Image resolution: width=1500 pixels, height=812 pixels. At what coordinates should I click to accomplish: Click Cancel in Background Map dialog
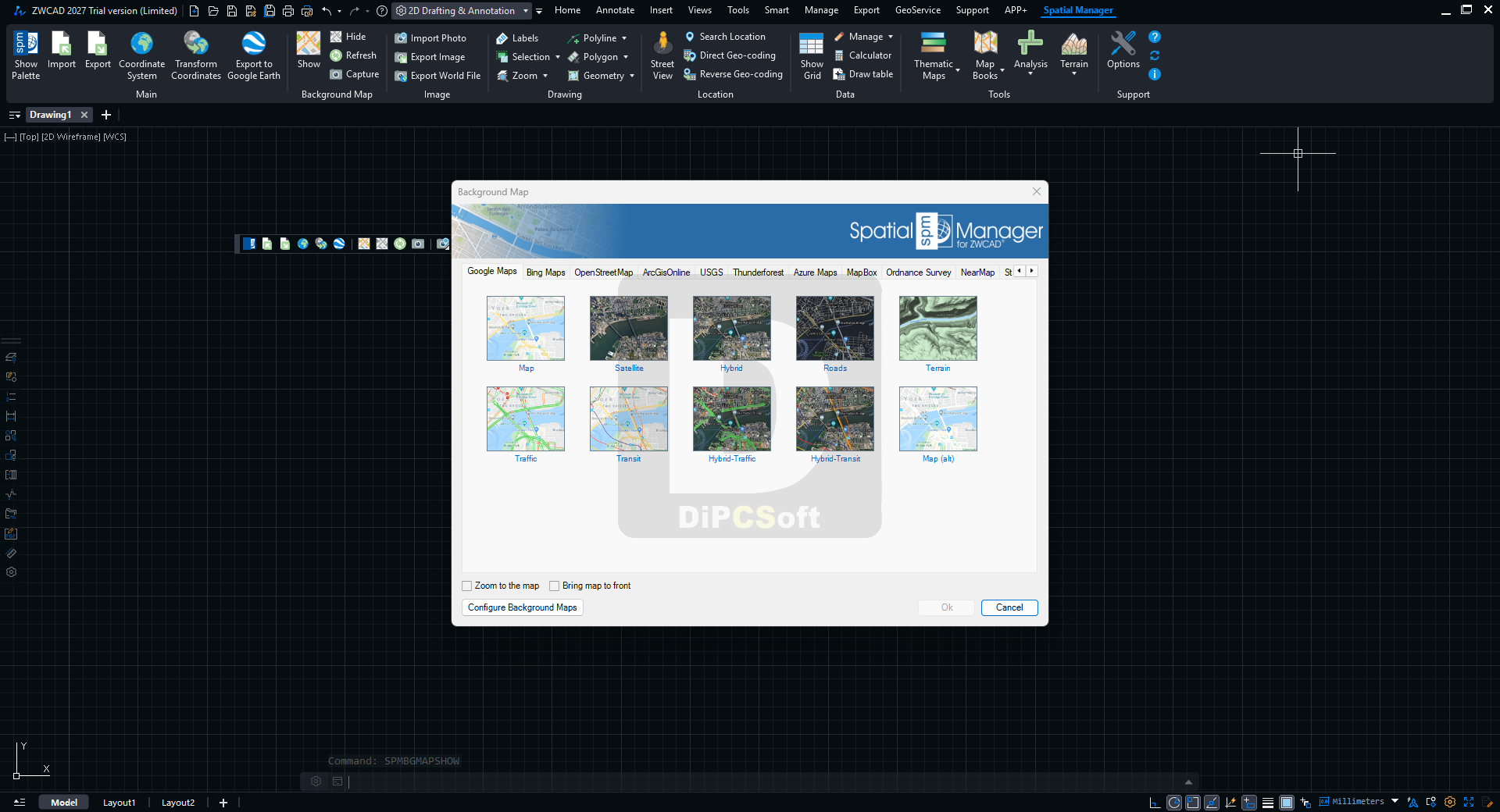[1009, 607]
